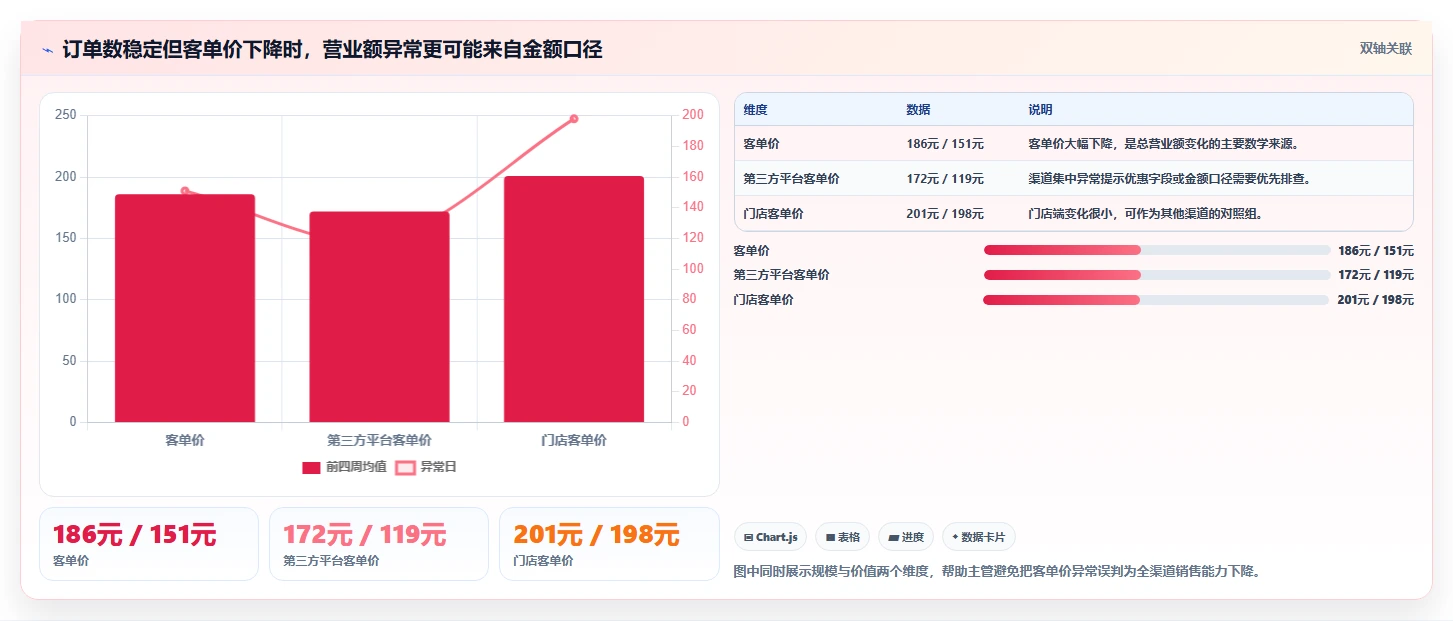Click the 客单价 label left of progress bar
This screenshot has width=1453, height=621.
752,250
